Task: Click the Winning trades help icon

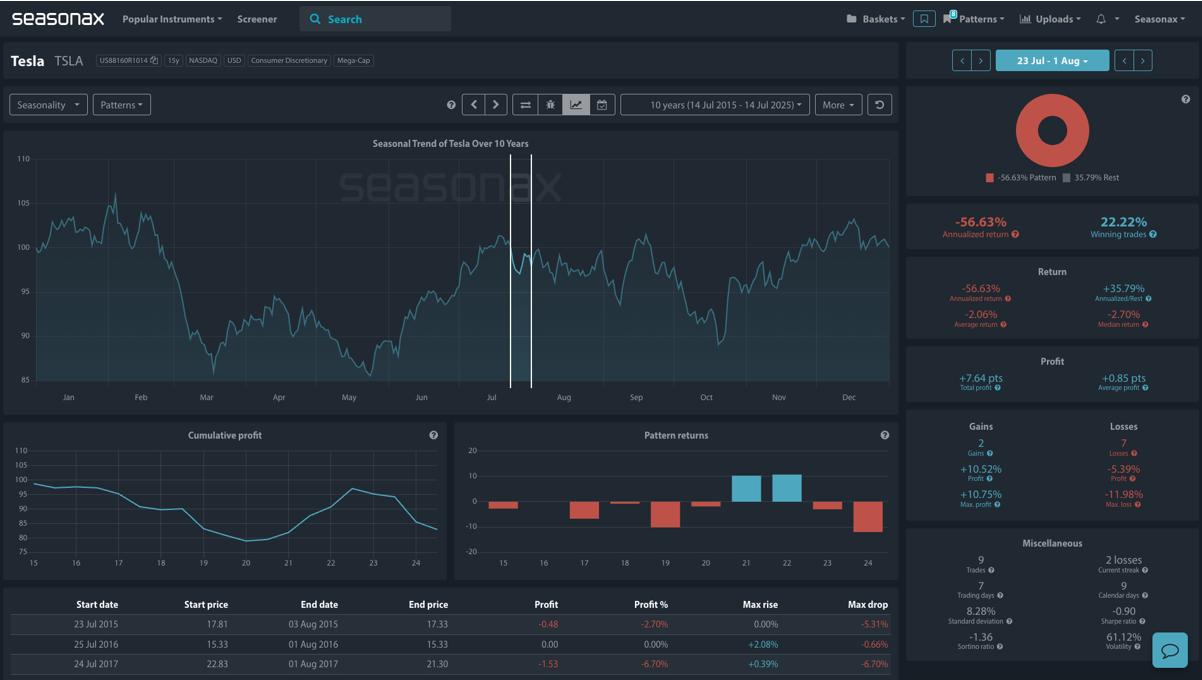Action: pos(1153,234)
